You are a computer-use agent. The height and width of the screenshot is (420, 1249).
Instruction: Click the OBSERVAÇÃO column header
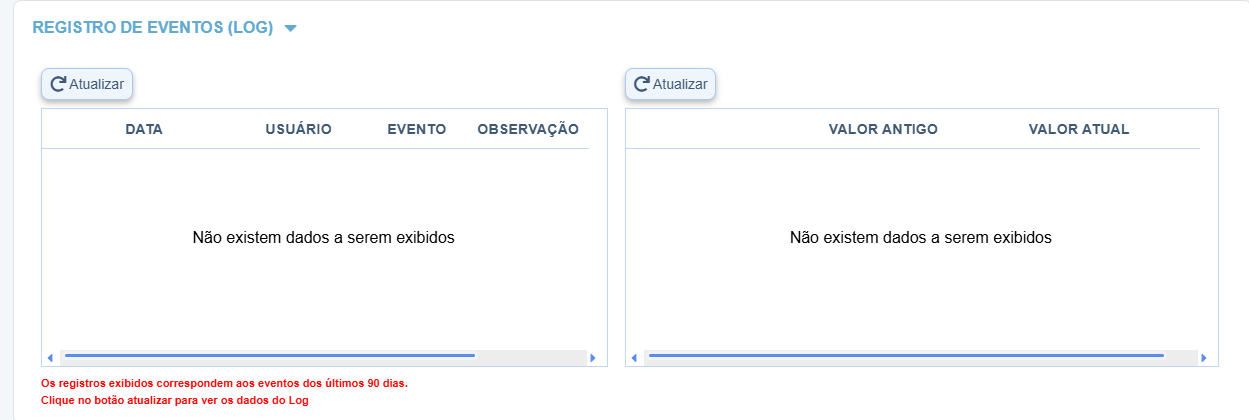pyautogui.click(x=528, y=129)
